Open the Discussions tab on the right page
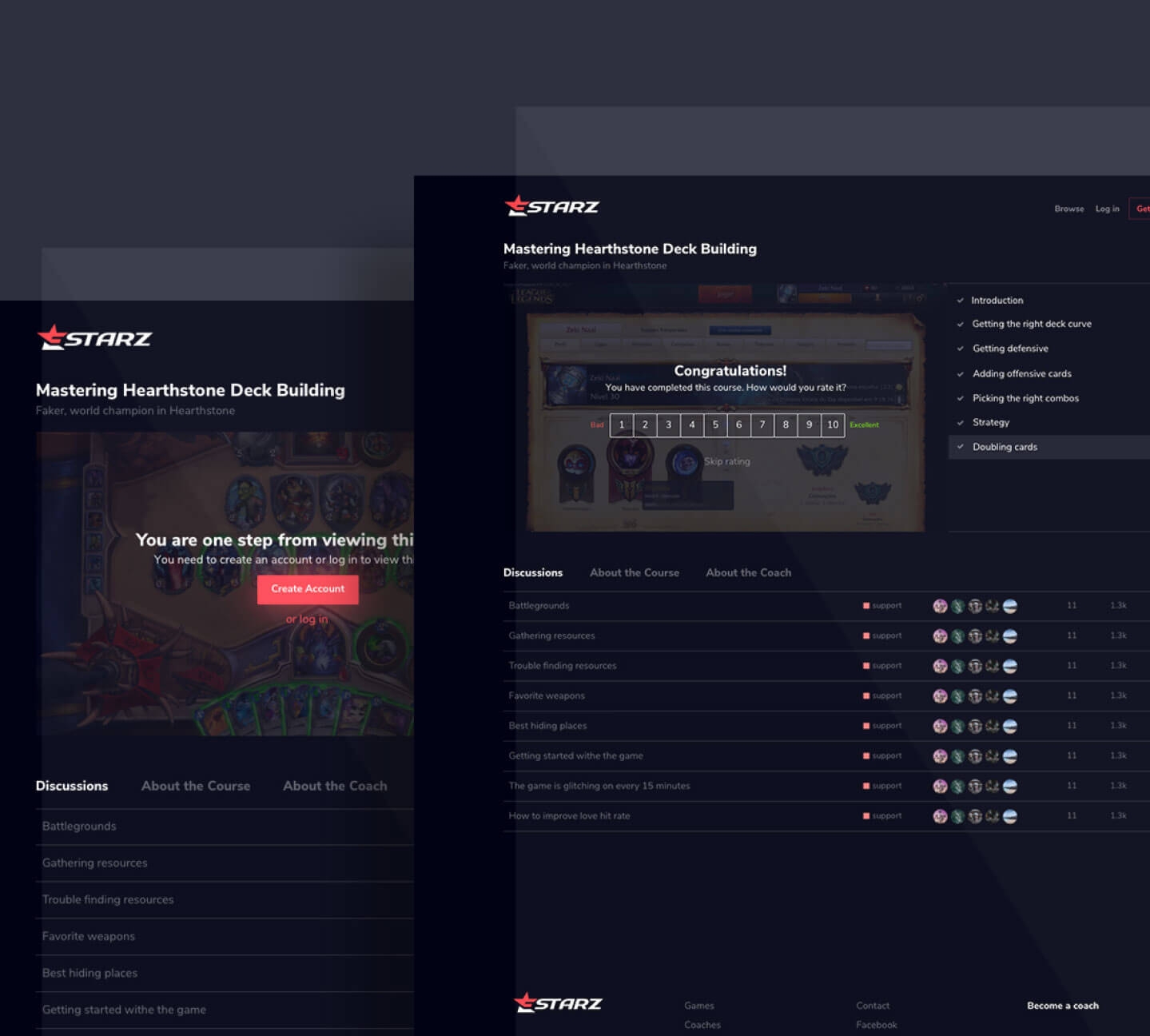 (x=533, y=572)
